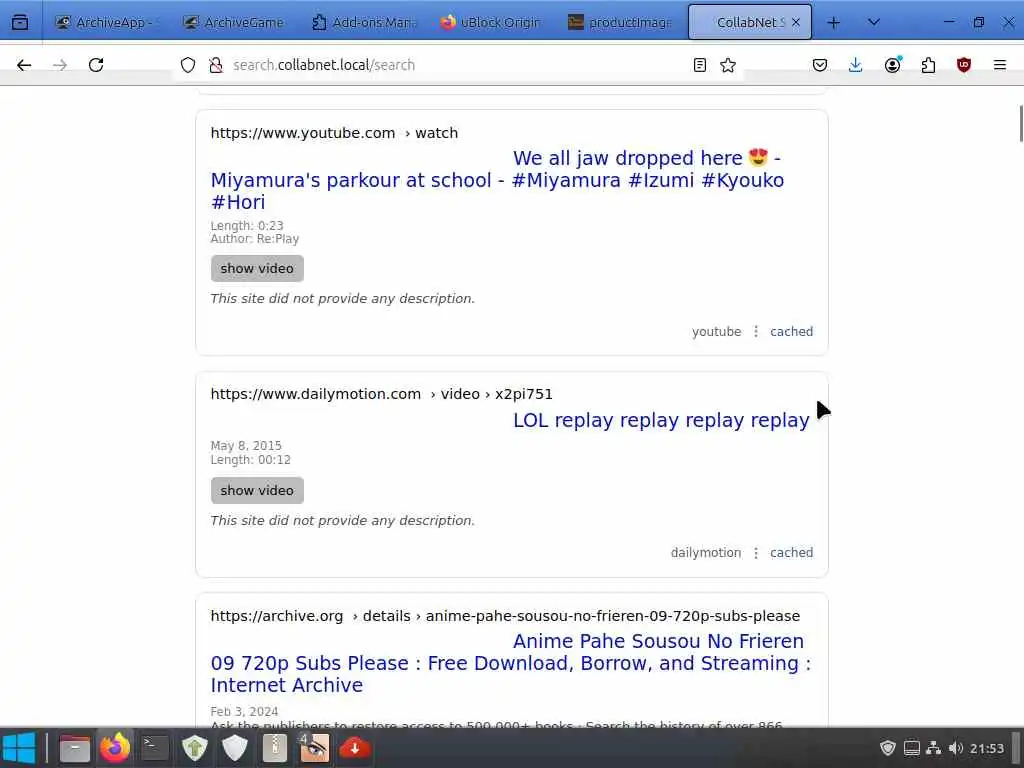Open cached copy of YouTube result
This screenshot has height=768, width=1024.
(x=792, y=331)
